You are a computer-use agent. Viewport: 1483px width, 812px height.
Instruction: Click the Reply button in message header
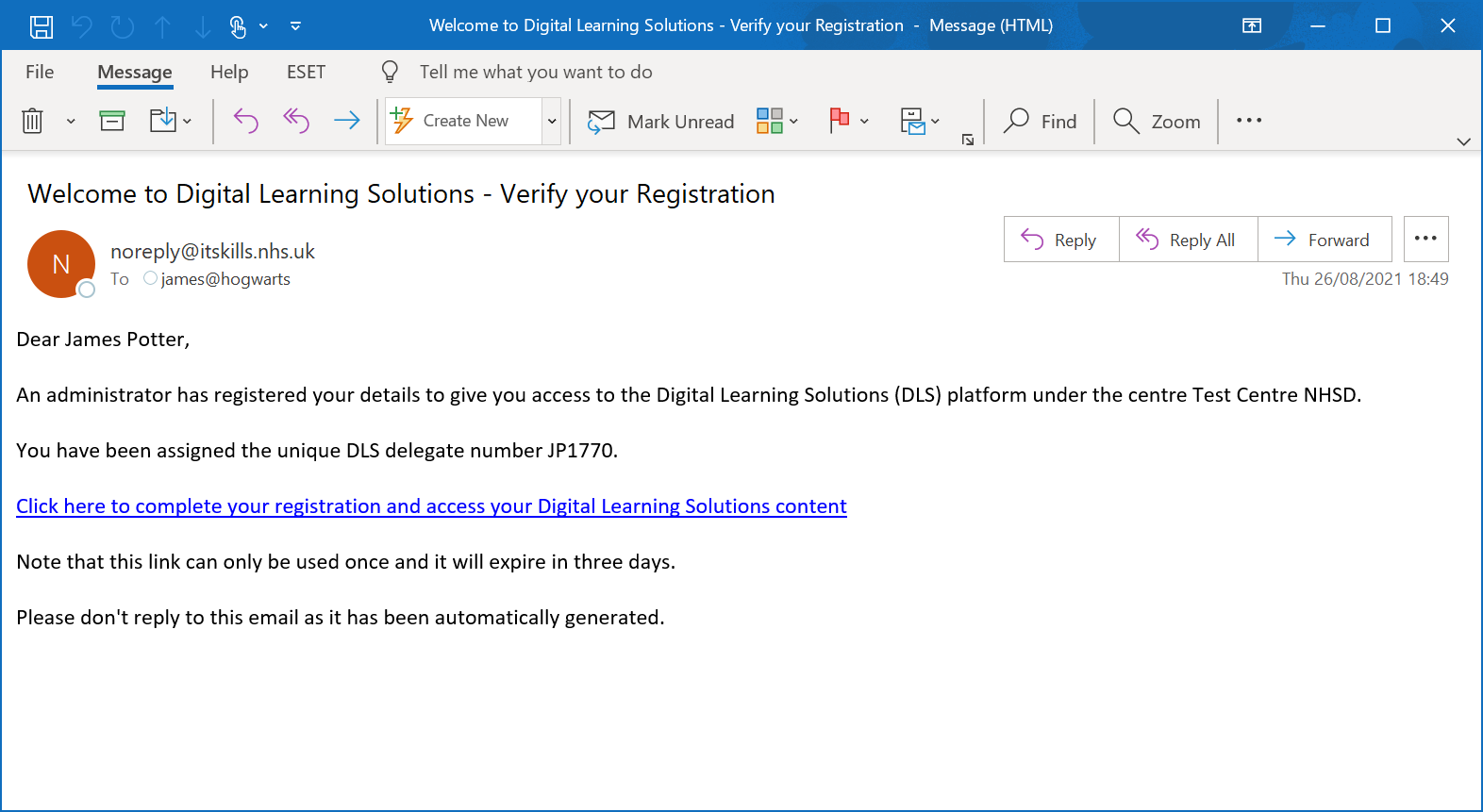click(x=1061, y=240)
